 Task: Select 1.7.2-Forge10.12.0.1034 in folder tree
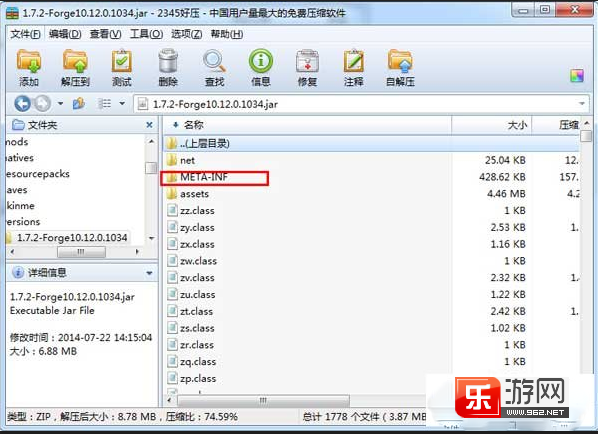tap(72, 238)
